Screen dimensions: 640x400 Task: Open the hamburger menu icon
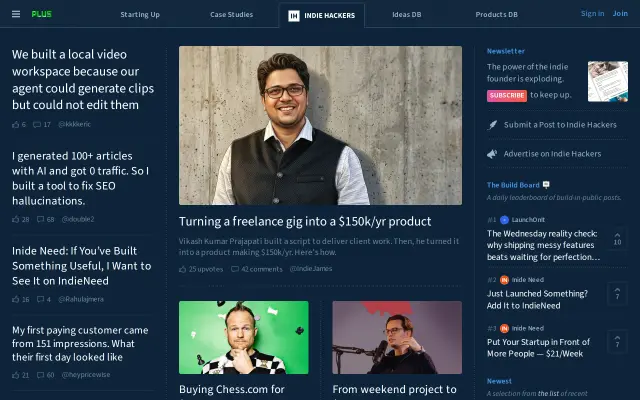(x=16, y=14)
